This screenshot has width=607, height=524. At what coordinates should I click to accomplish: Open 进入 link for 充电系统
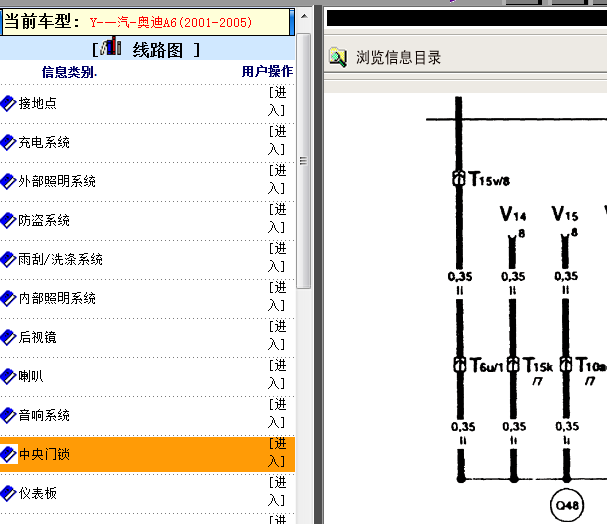coord(277,140)
